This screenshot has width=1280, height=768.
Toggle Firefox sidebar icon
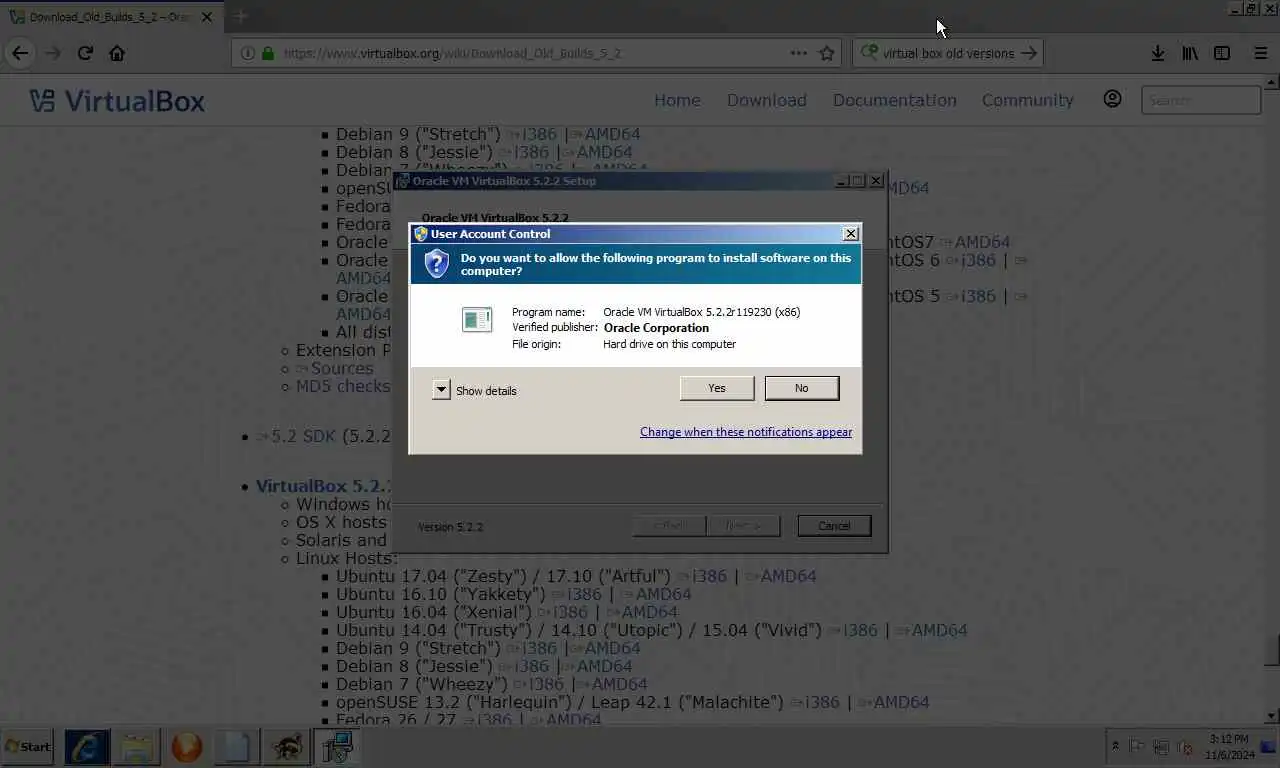pyautogui.click(x=1222, y=53)
